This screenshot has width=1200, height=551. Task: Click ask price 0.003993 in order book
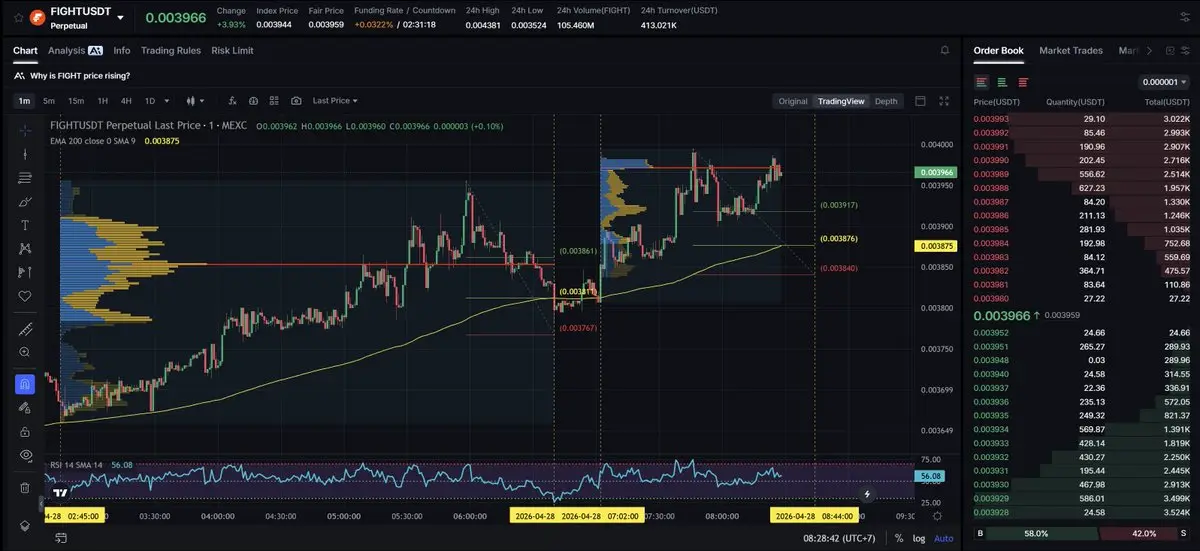[991, 119]
